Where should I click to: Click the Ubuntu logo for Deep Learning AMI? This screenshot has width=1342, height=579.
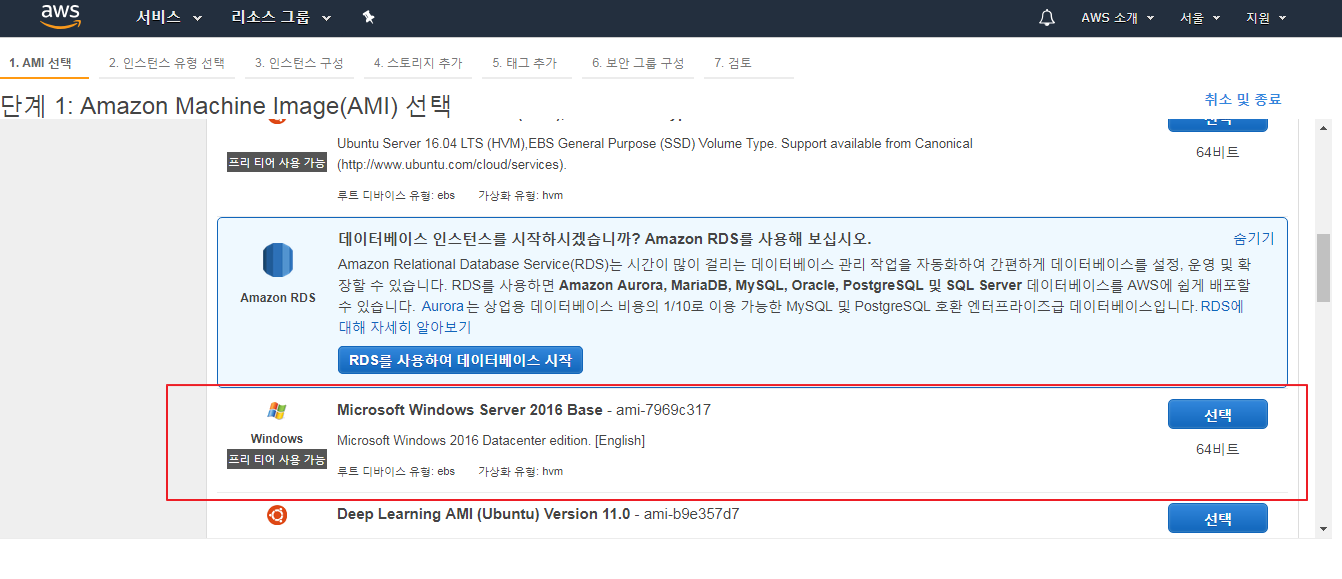[277, 515]
